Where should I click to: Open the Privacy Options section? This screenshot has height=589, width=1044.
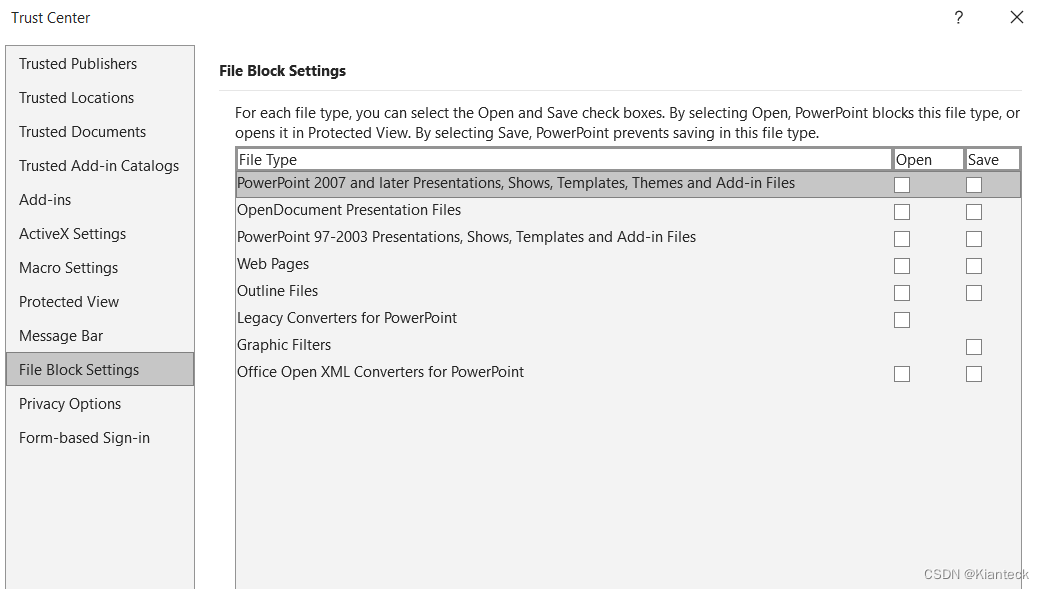pos(70,403)
